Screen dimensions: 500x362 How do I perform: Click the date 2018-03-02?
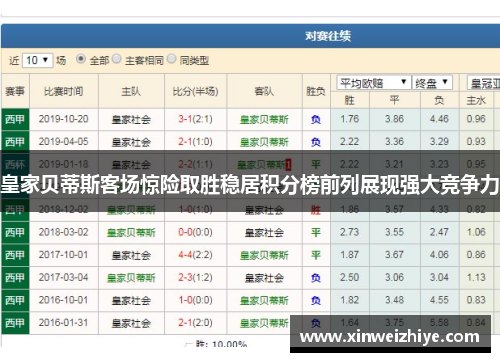64,232
